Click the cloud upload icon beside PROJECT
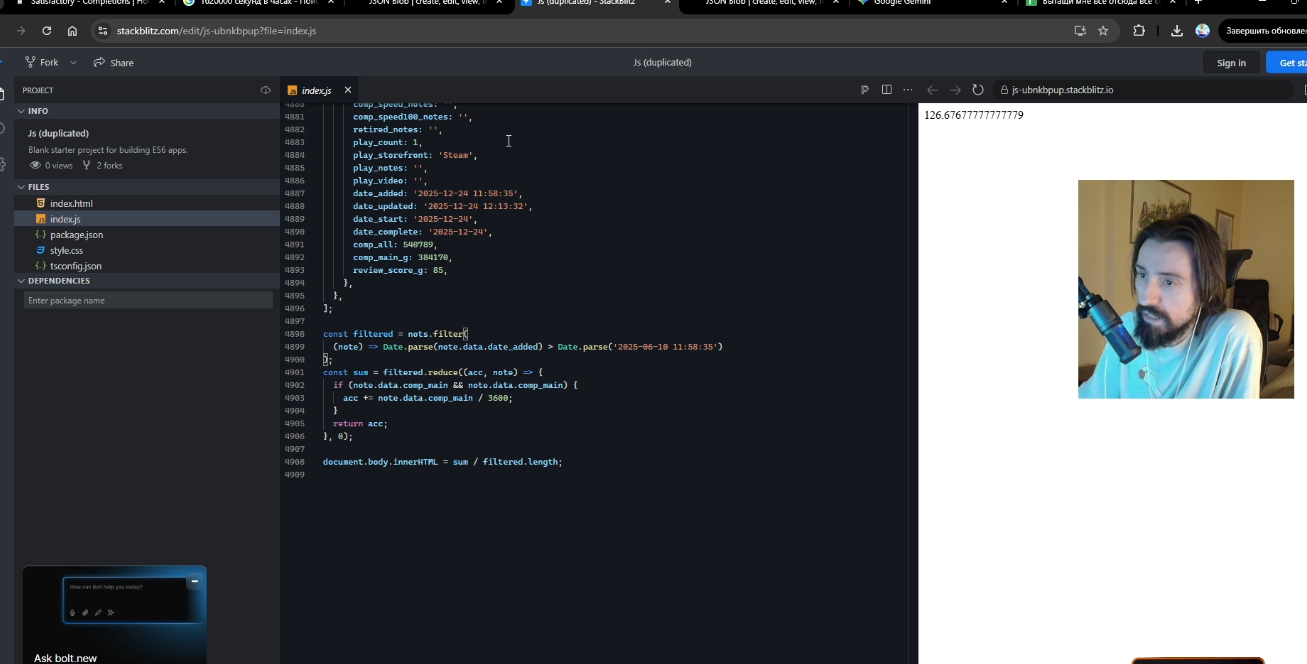The image size is (1307, 664). (x=265, y=90)
